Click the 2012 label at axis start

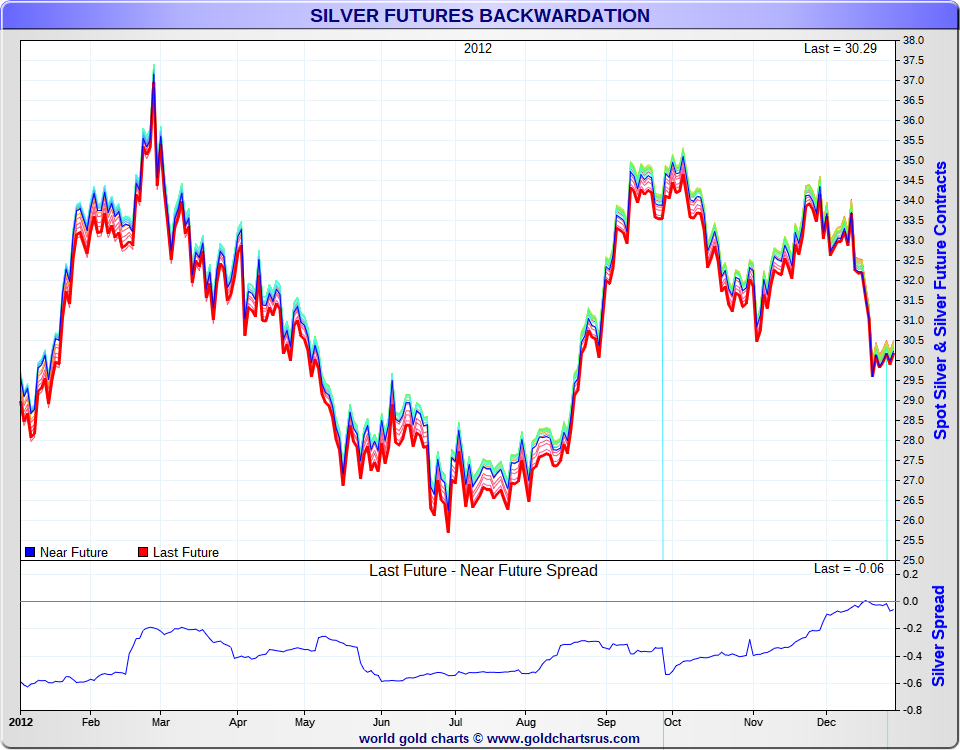click(21, 722)
